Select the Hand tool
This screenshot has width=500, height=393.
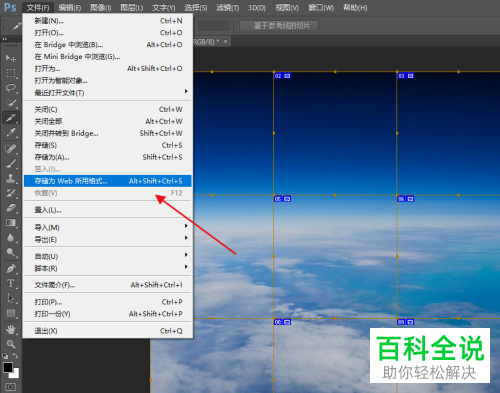point(11,330)
